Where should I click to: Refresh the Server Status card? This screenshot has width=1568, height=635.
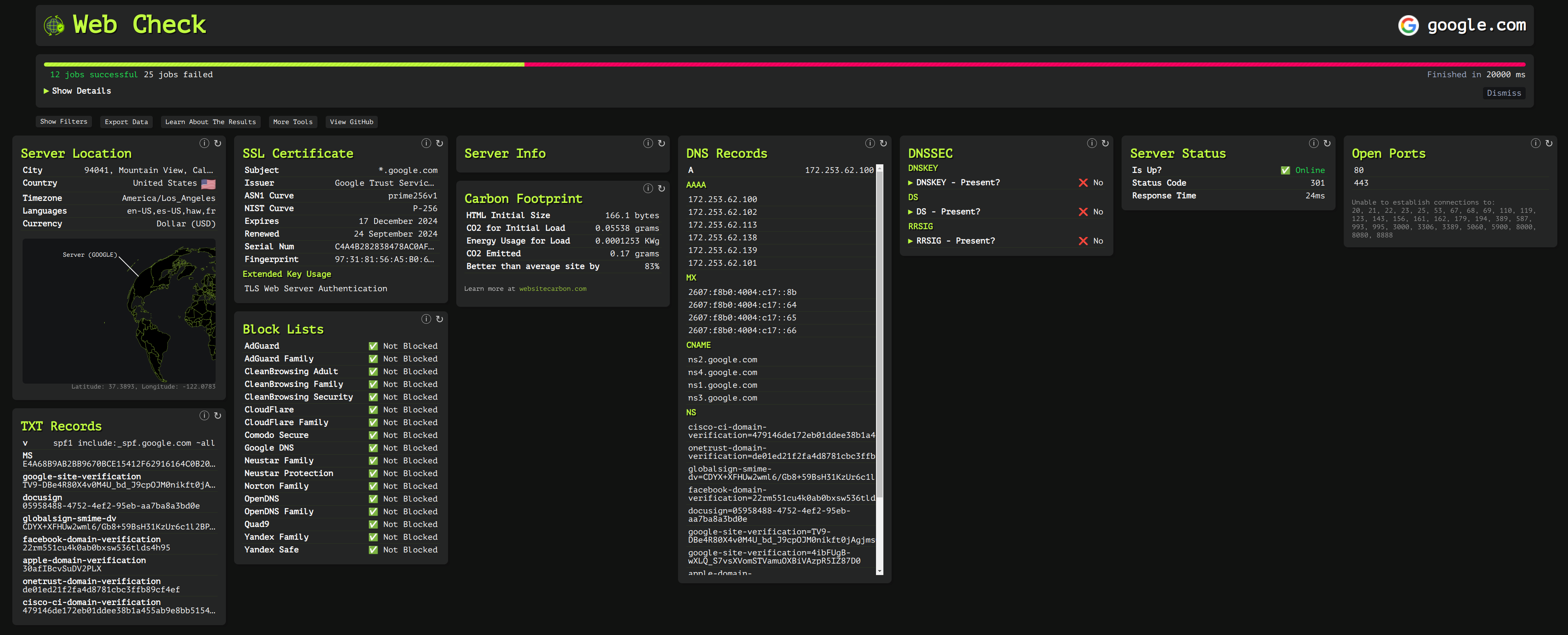pos(1327,143)
